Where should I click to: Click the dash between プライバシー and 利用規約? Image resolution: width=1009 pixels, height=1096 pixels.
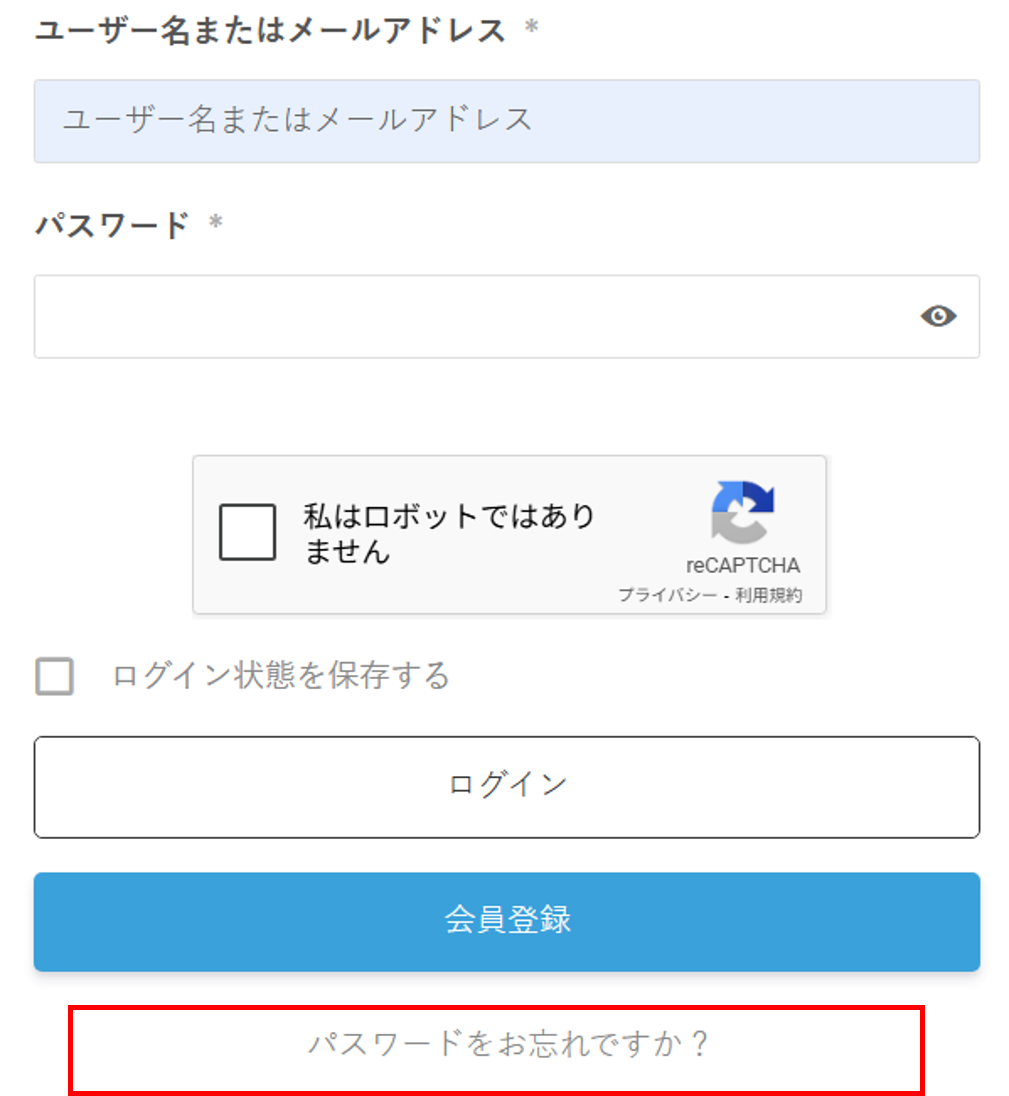[x=725, y=595]
